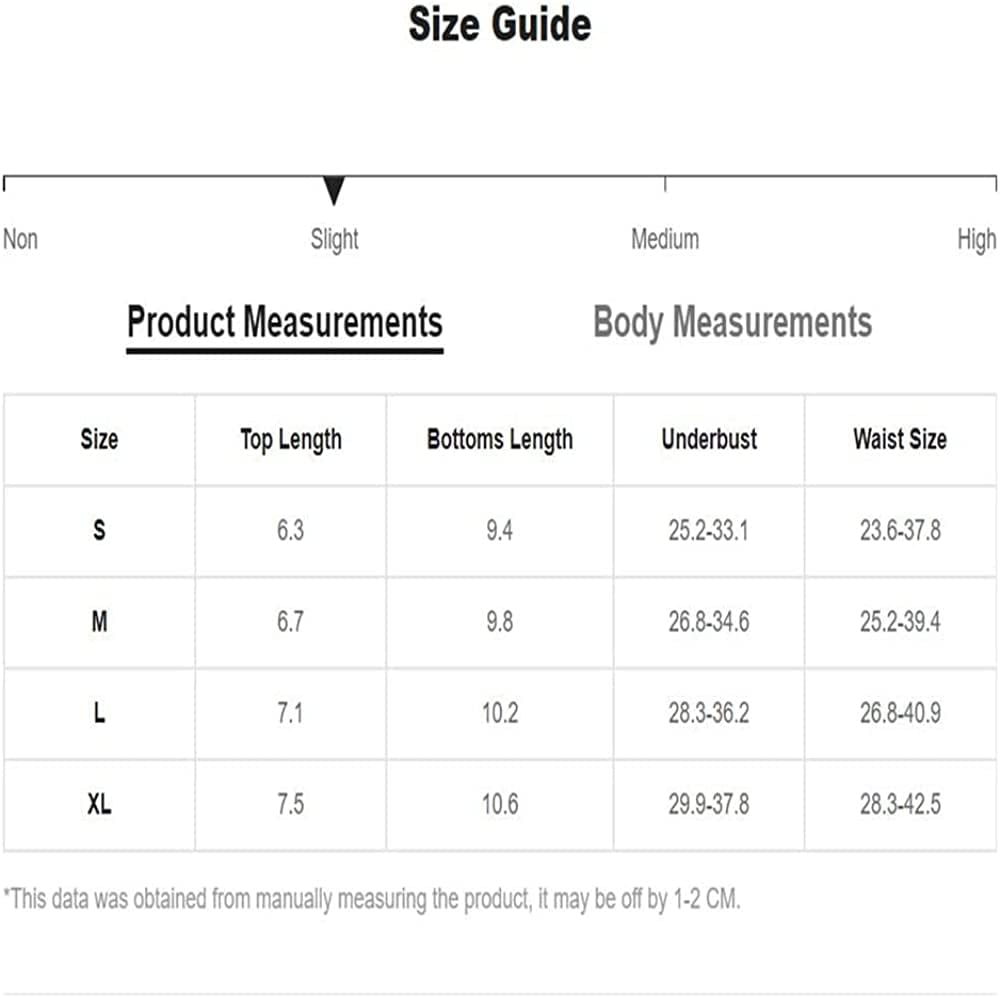Click the manual measuring disclaimer note

(x=372, y=899)
